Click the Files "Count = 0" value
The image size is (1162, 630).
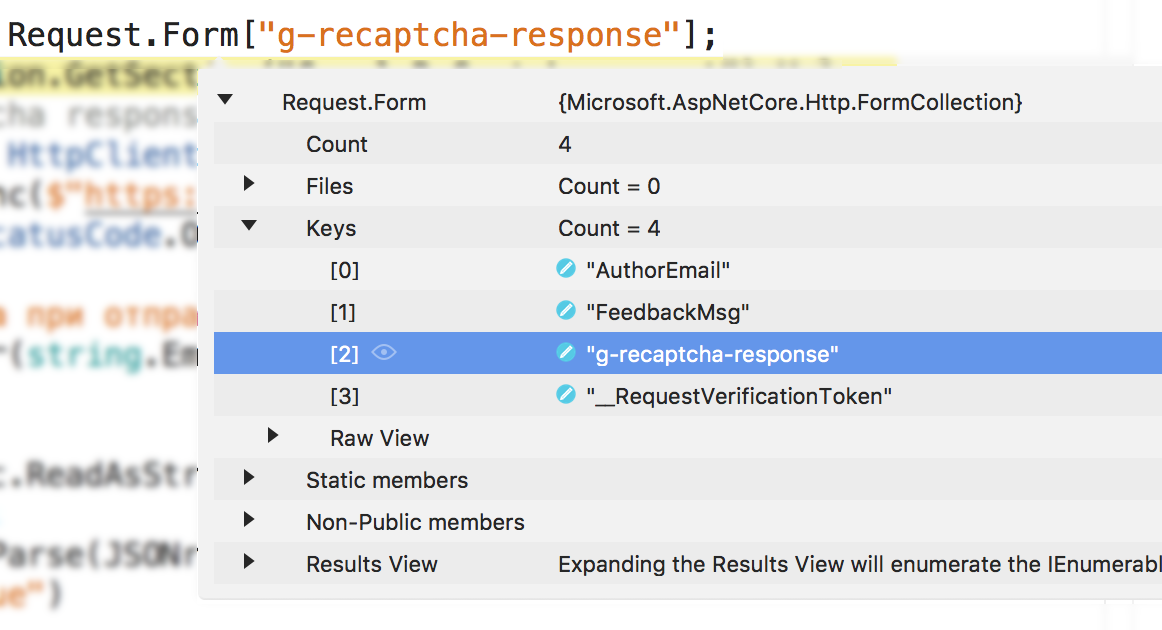[609, 186]
